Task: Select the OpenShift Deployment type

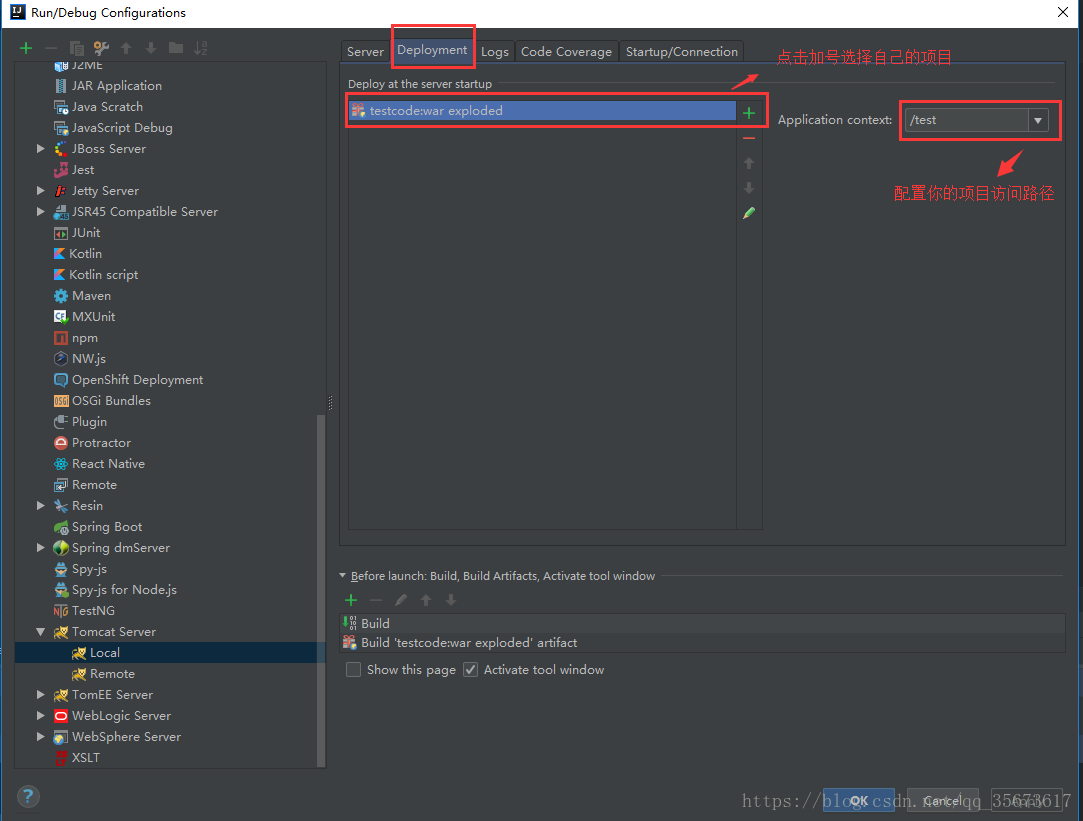Action: [128, 380]
